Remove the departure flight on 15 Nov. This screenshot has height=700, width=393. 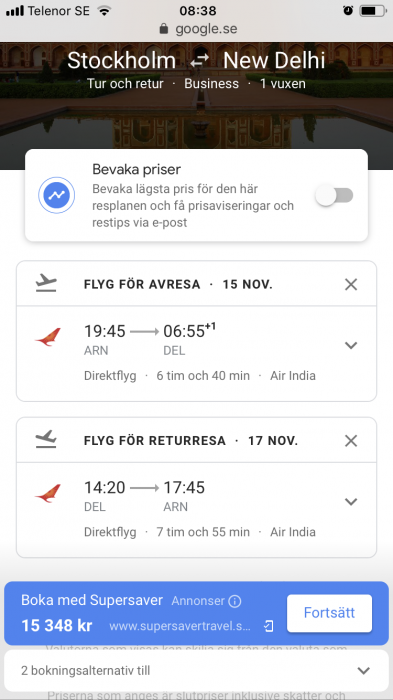pyautogui.click(x=351, y=284)
